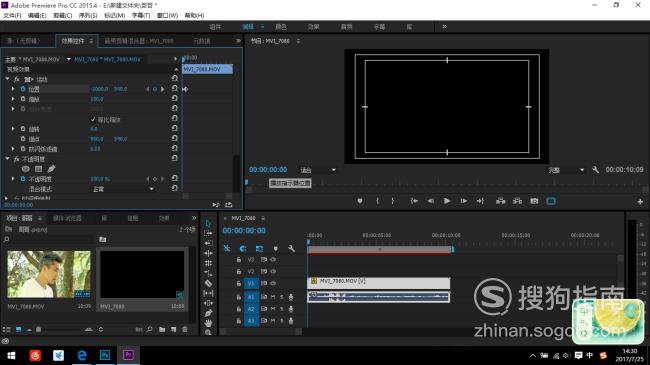Viewport: 650px width, 365px height.
Task: Open the playback resolution dropdown
Action: click(x=566, y=170)
